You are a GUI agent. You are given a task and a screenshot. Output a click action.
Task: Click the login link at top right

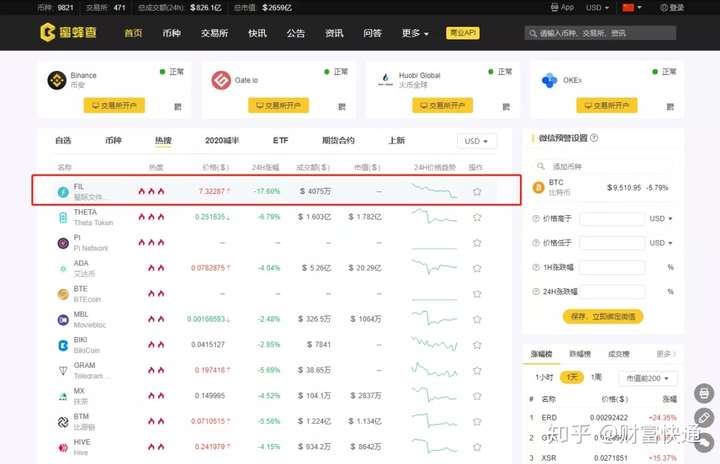[x=672, y=7]
